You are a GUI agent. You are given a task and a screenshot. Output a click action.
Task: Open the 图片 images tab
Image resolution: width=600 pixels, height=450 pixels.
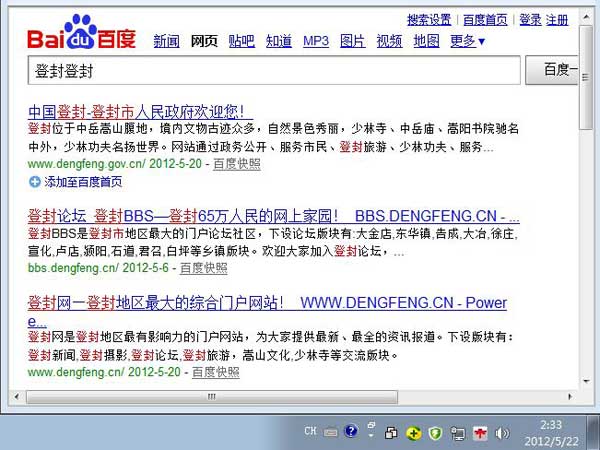[353, 41]
